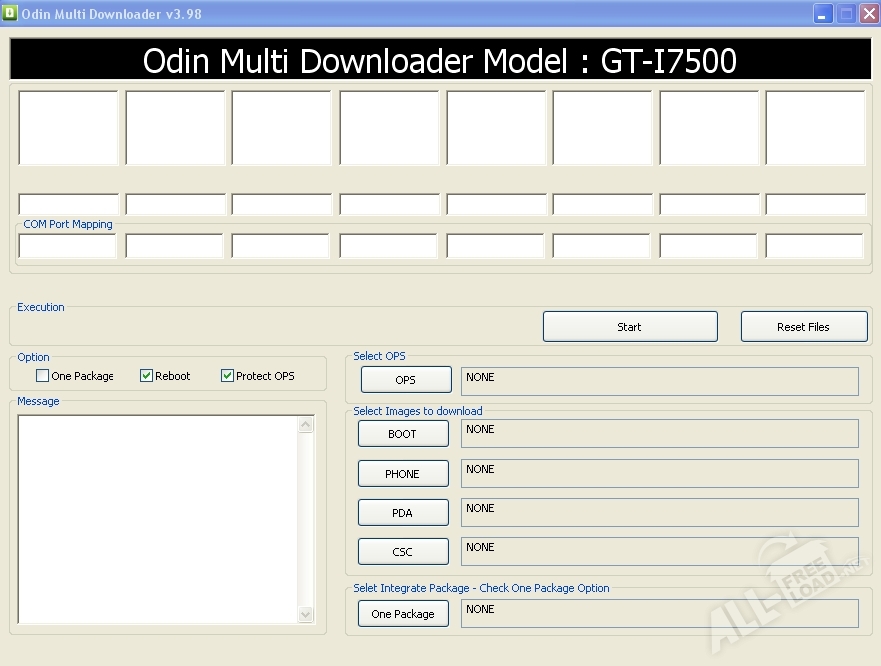Click the Reset Files button
Viewport: 881px width, 666px height.
click(803, 327)
